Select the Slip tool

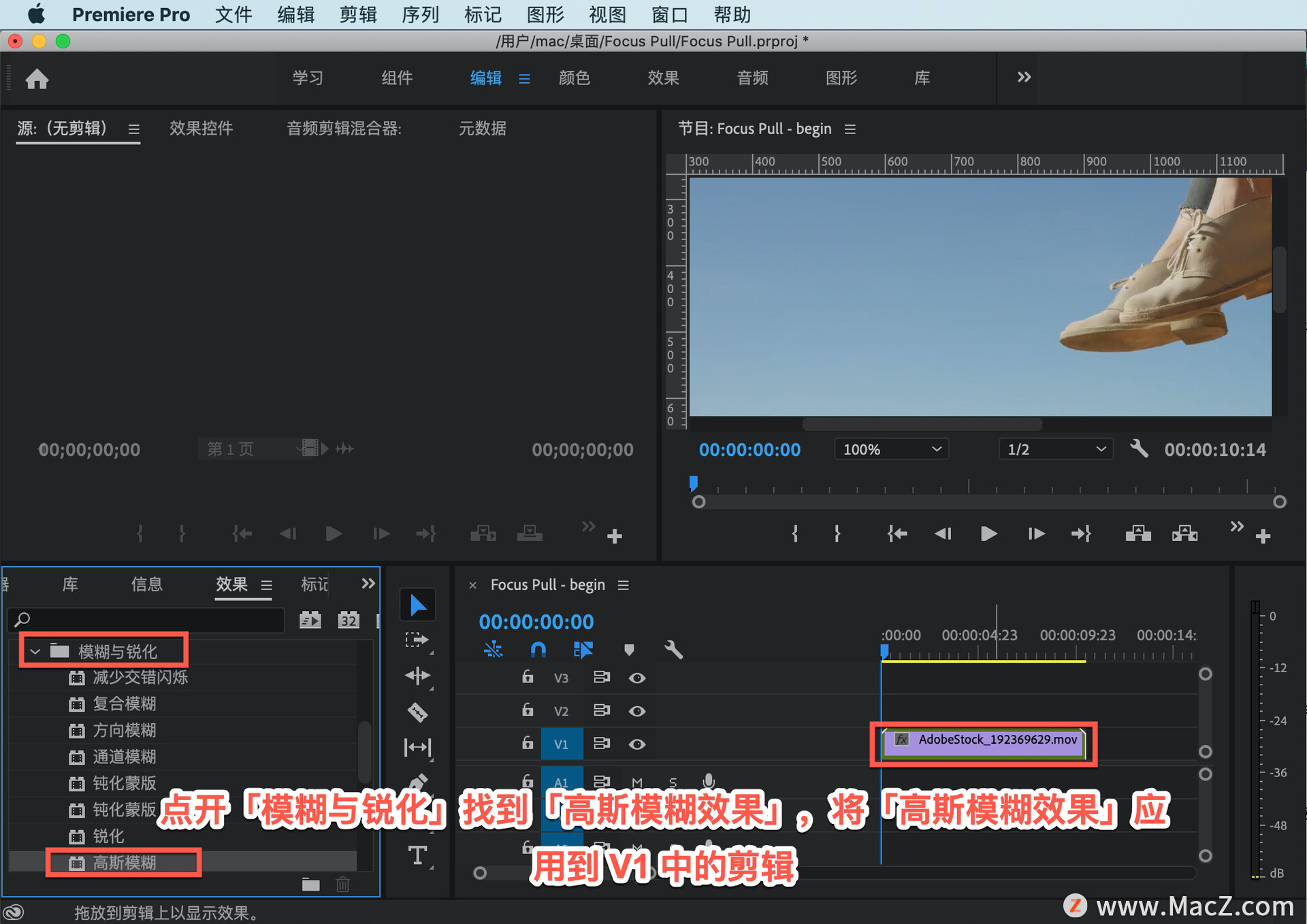click(417, 748)
